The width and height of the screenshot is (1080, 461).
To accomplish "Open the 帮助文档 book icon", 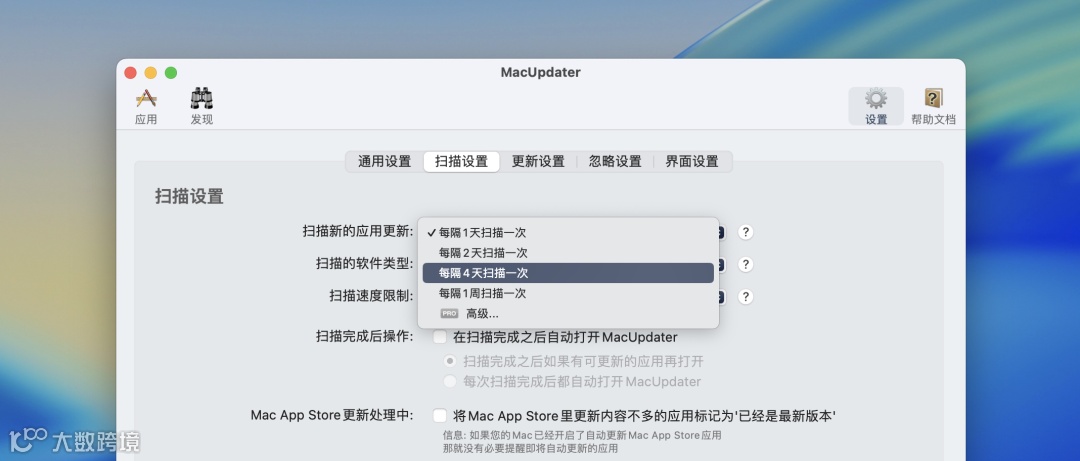I will pos(933,105).
